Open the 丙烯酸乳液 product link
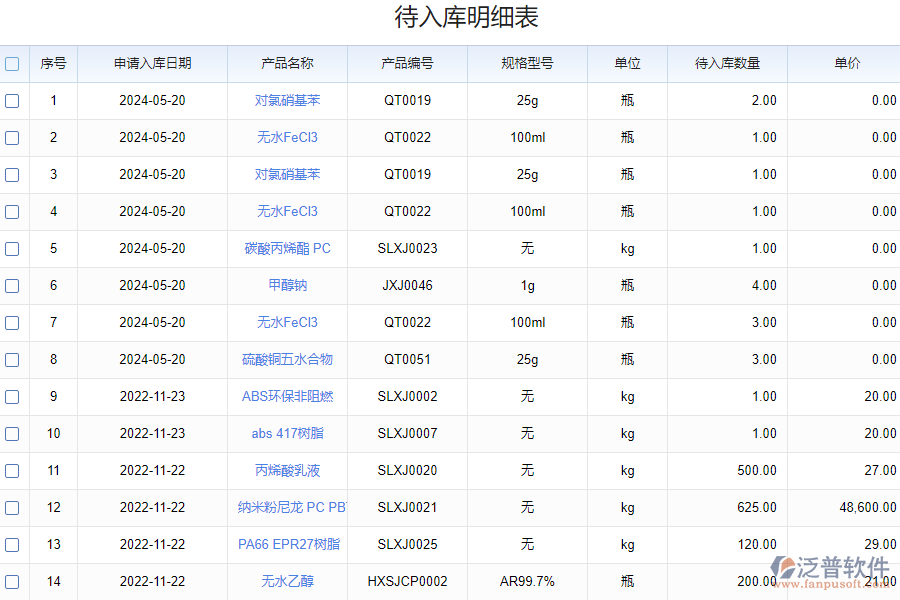Image resolution: width=900 pixels, height=600 pixels. coord(286,470)
